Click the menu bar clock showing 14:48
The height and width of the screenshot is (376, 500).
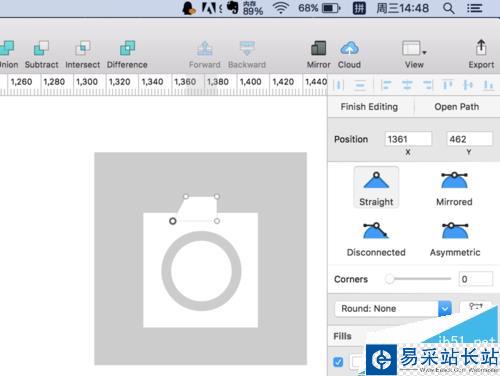[403, 8]
